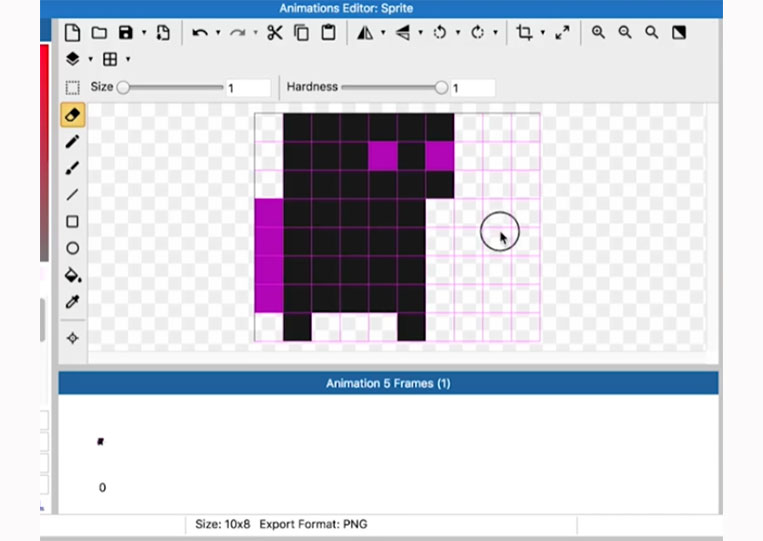Click the resize/scale image icon
This screenshot has width=763, height=541.
pyautogui.click(x=562, y=33)
